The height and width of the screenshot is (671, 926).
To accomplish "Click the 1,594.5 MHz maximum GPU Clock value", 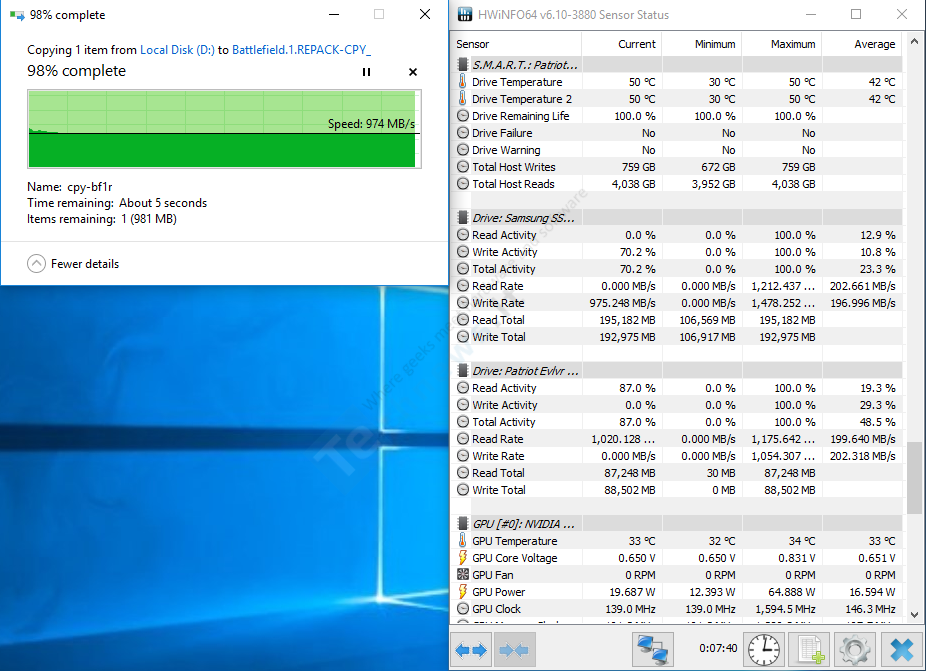I will (x=785, y=608).
